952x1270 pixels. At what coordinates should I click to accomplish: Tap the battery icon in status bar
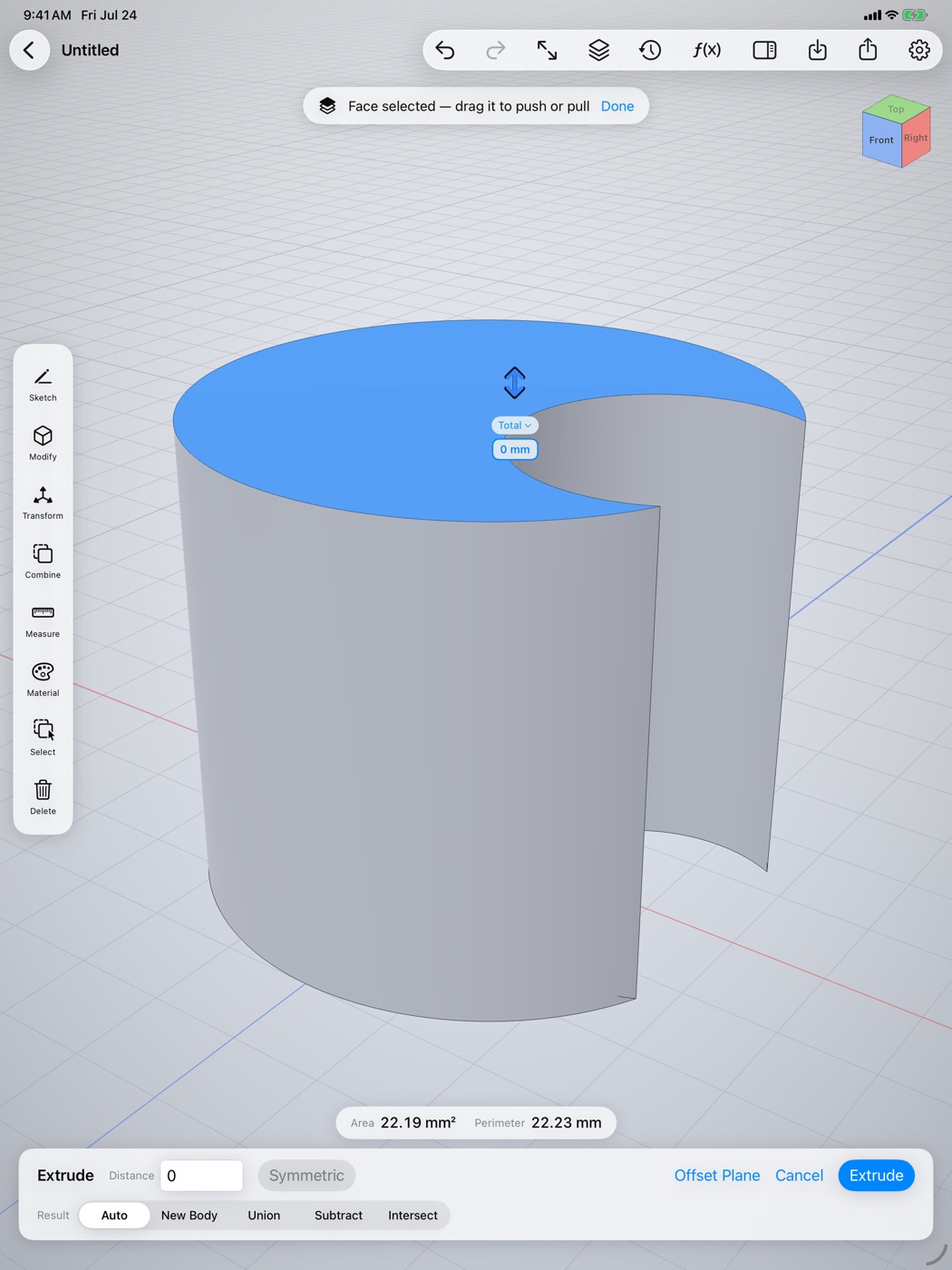coord(915,15)
